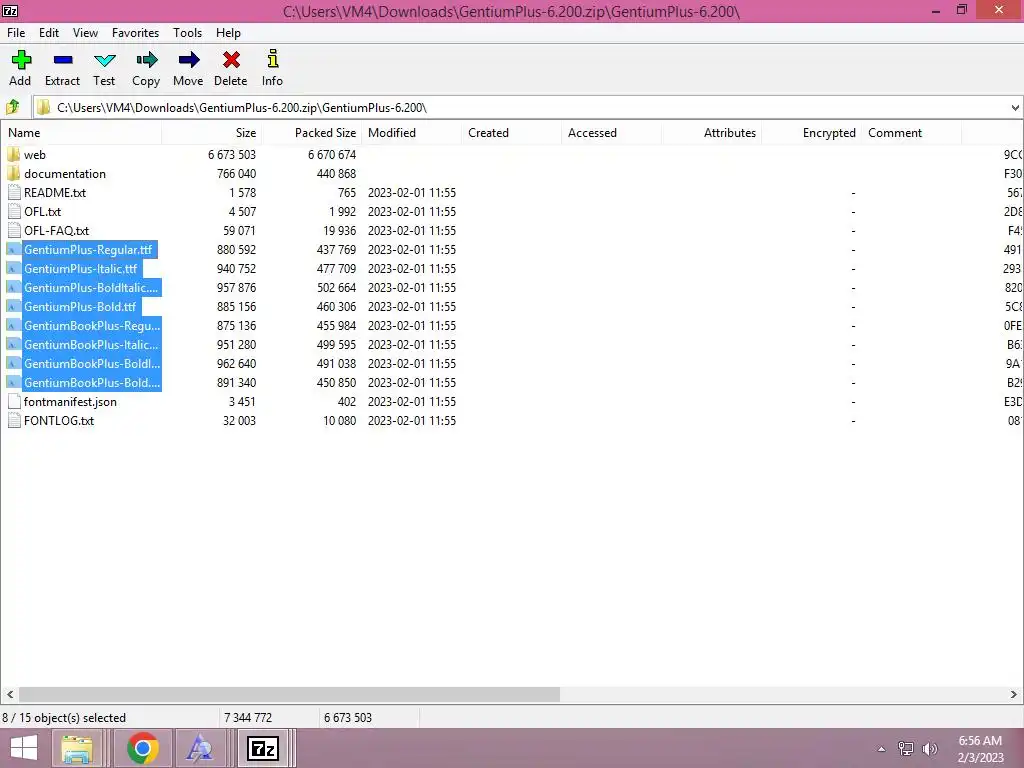Click the horizontal scrollbar thumb
The width and height of the screenshot is (1024, 768).
coord(289,694)
